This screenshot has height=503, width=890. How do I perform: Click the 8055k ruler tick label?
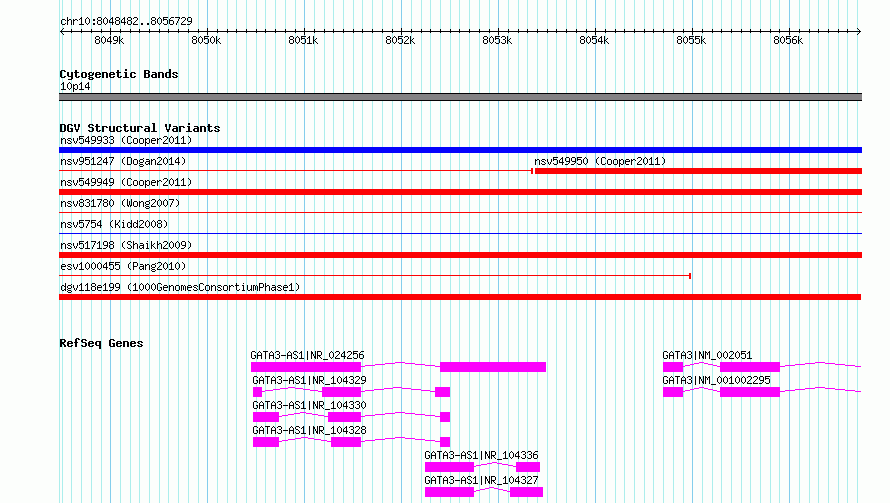coord(691,40)
